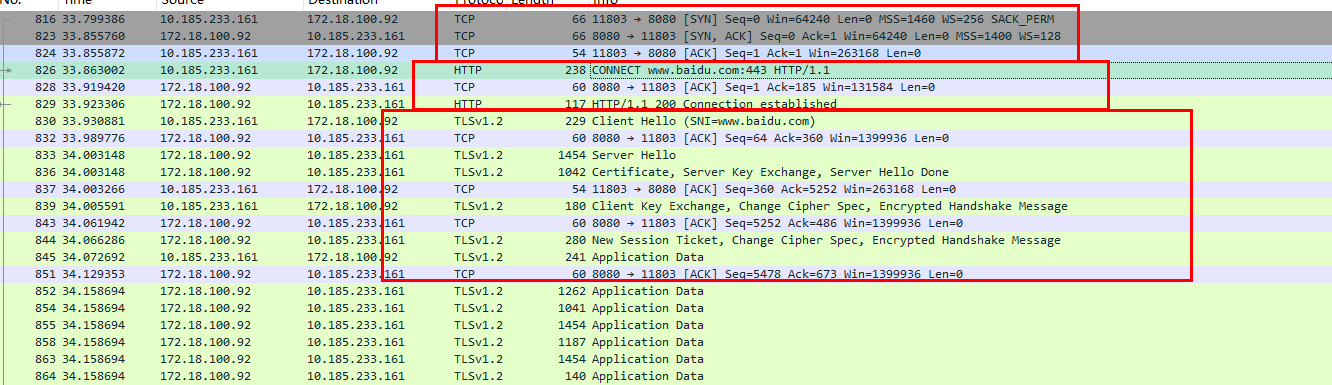Select packet 839 Client Key Exchange

point(666,206)
